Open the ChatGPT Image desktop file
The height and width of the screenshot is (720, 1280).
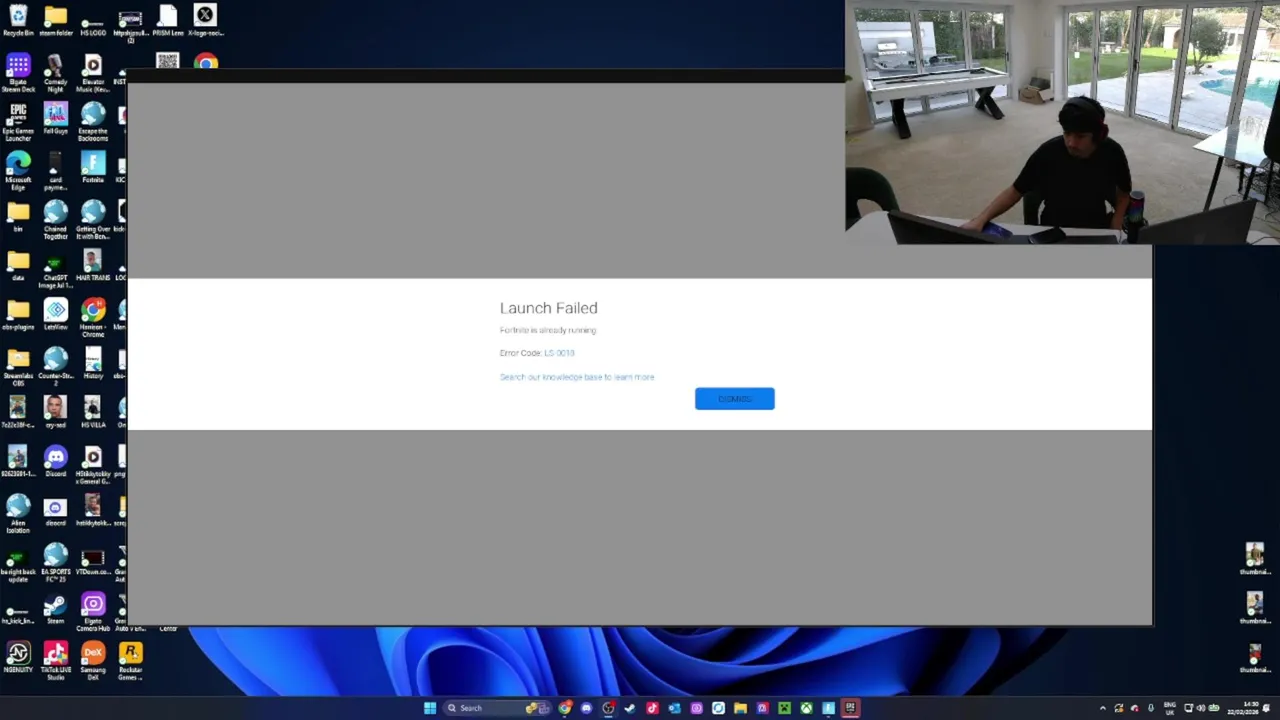[56, 269]
